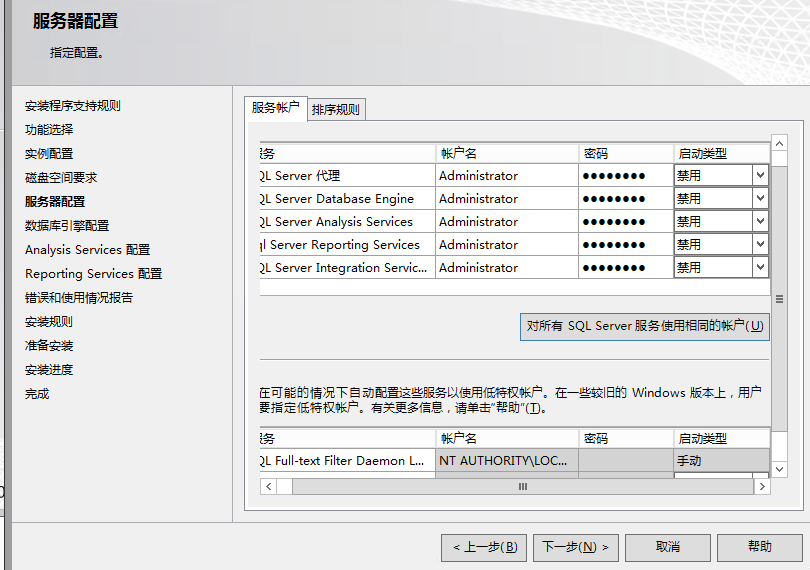This screenshot has width=810, height=570.
Task: Select SQL Server Database Engine service name
Action: [x=348, y=198]
